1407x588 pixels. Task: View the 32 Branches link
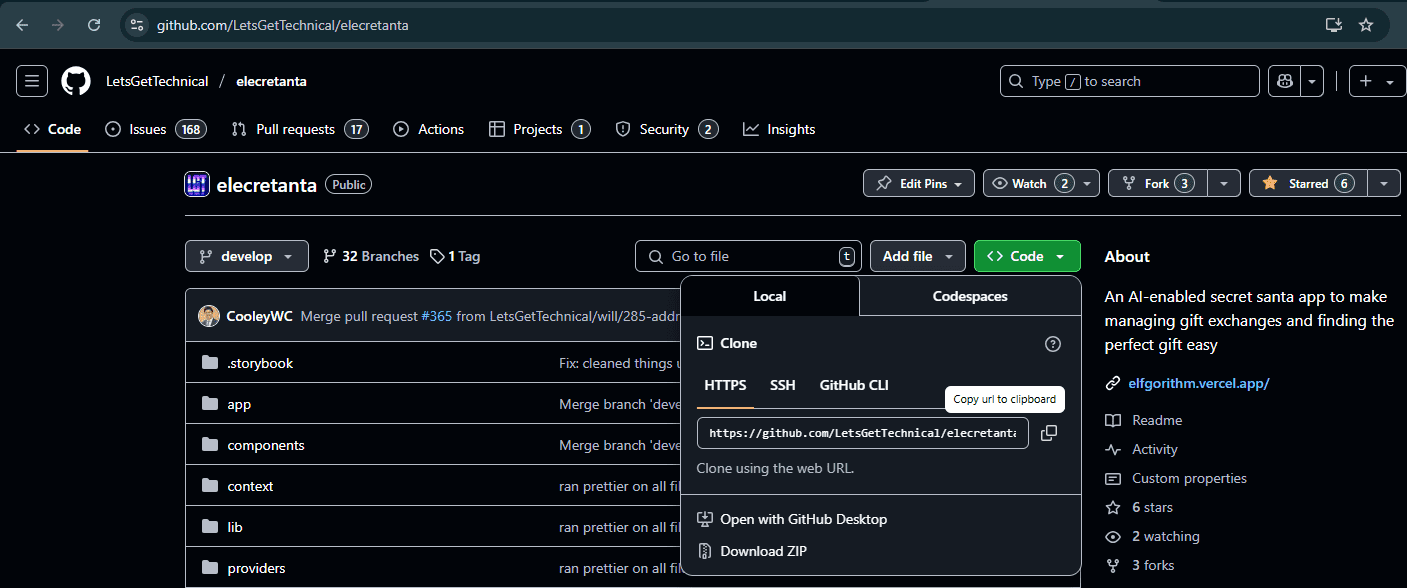click(370, 256)
